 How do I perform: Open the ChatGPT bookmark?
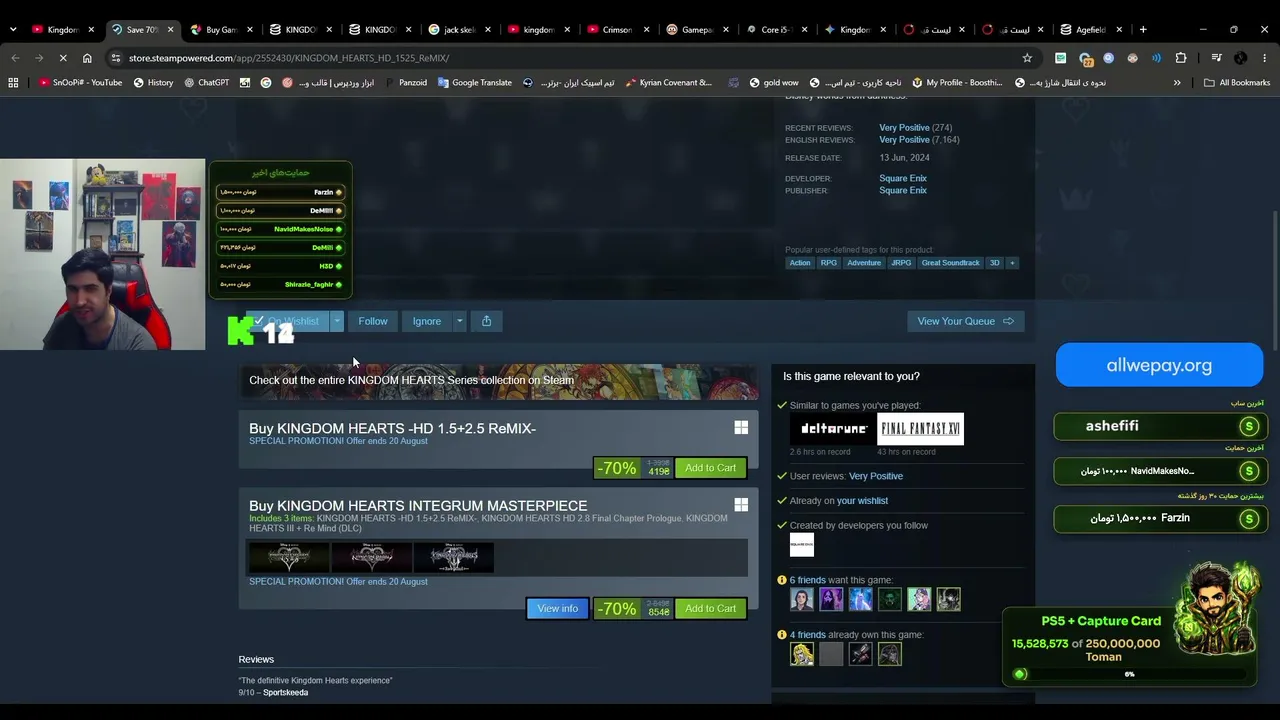pos(206,83)
